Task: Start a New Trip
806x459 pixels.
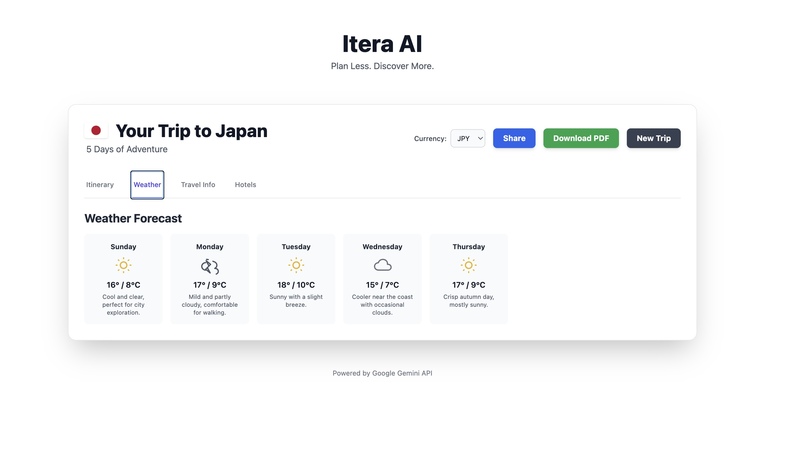Action: coord(653,138)
